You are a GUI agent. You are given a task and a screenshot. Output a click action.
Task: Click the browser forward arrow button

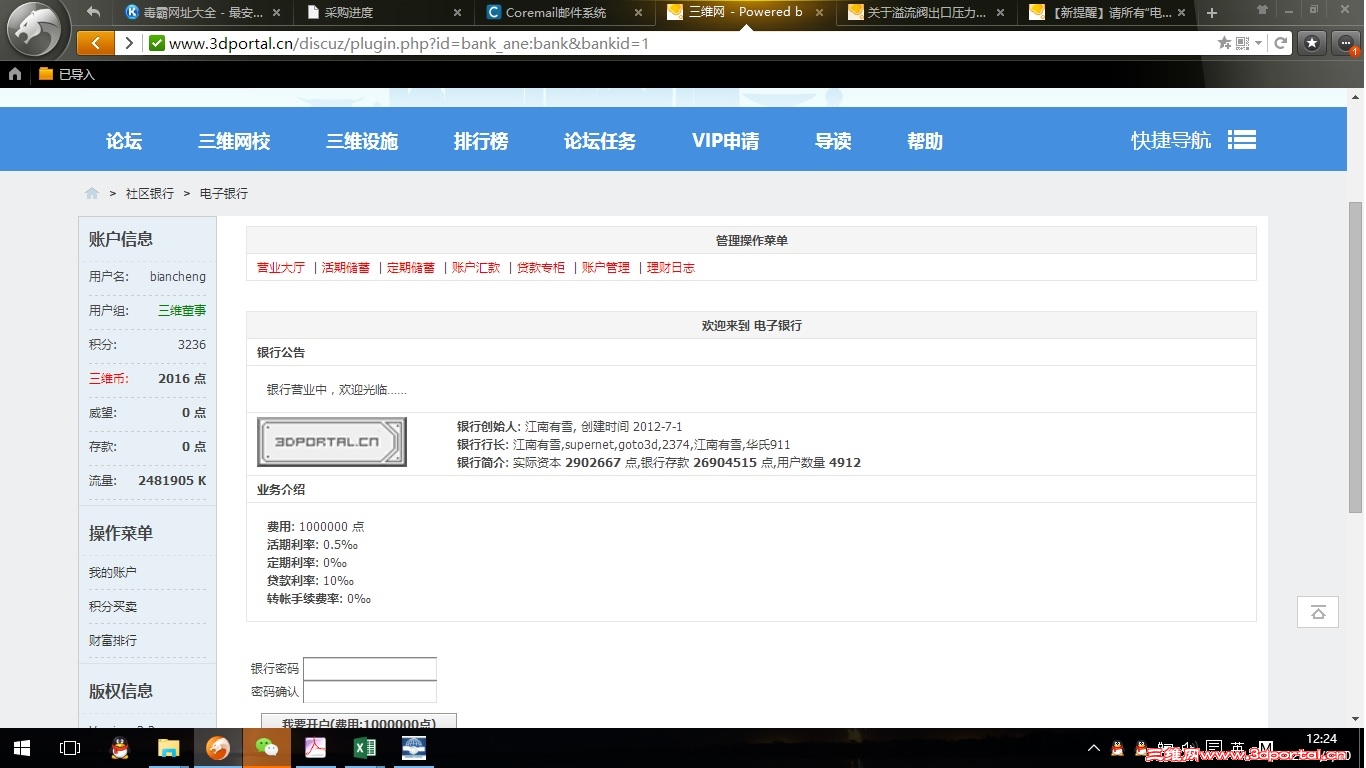click(x=128, y=43)
